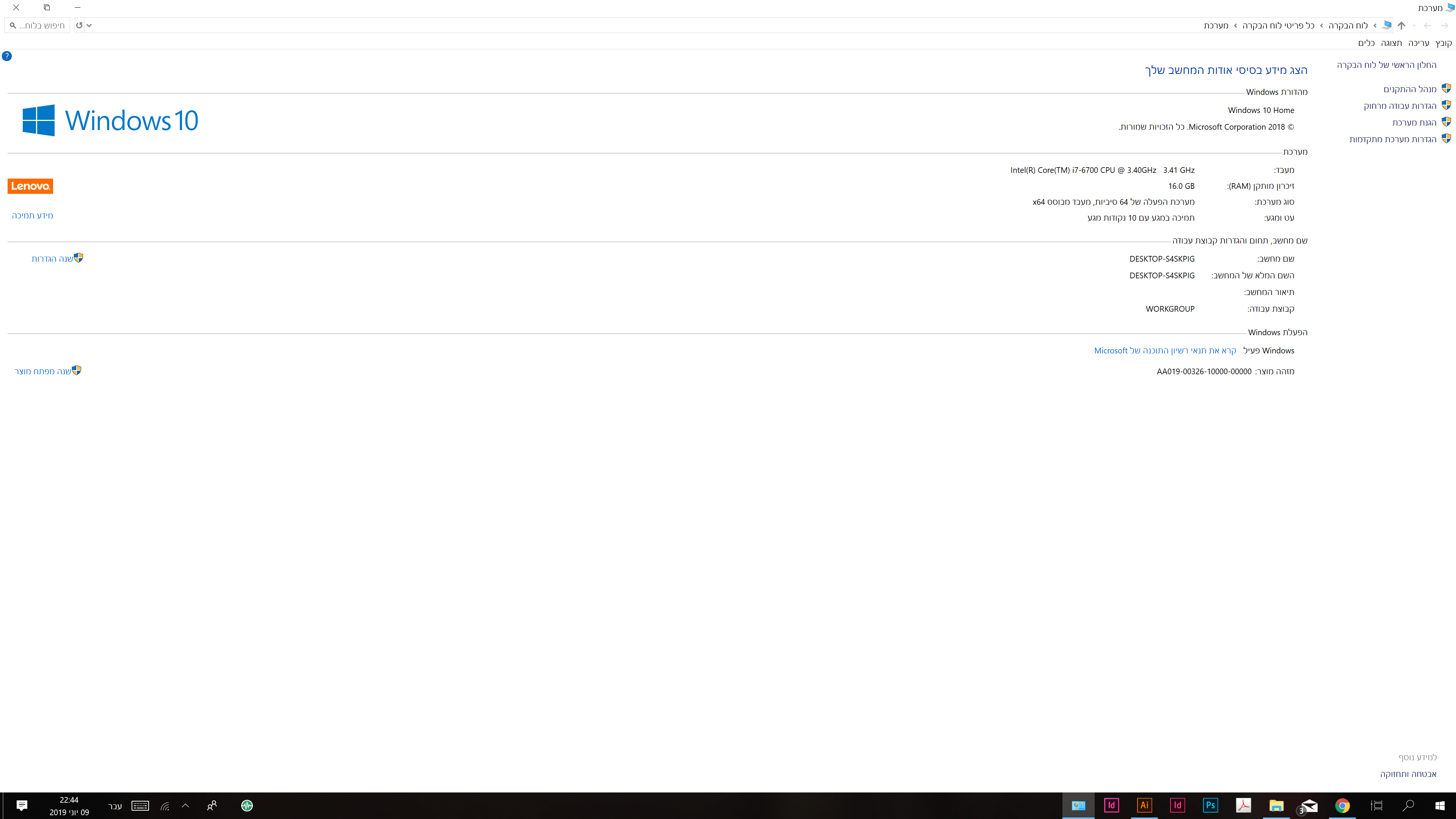The height and width of the screenshot is (819, 1456).
Task: Open the Windows Start button
Action: (1440, 805)
